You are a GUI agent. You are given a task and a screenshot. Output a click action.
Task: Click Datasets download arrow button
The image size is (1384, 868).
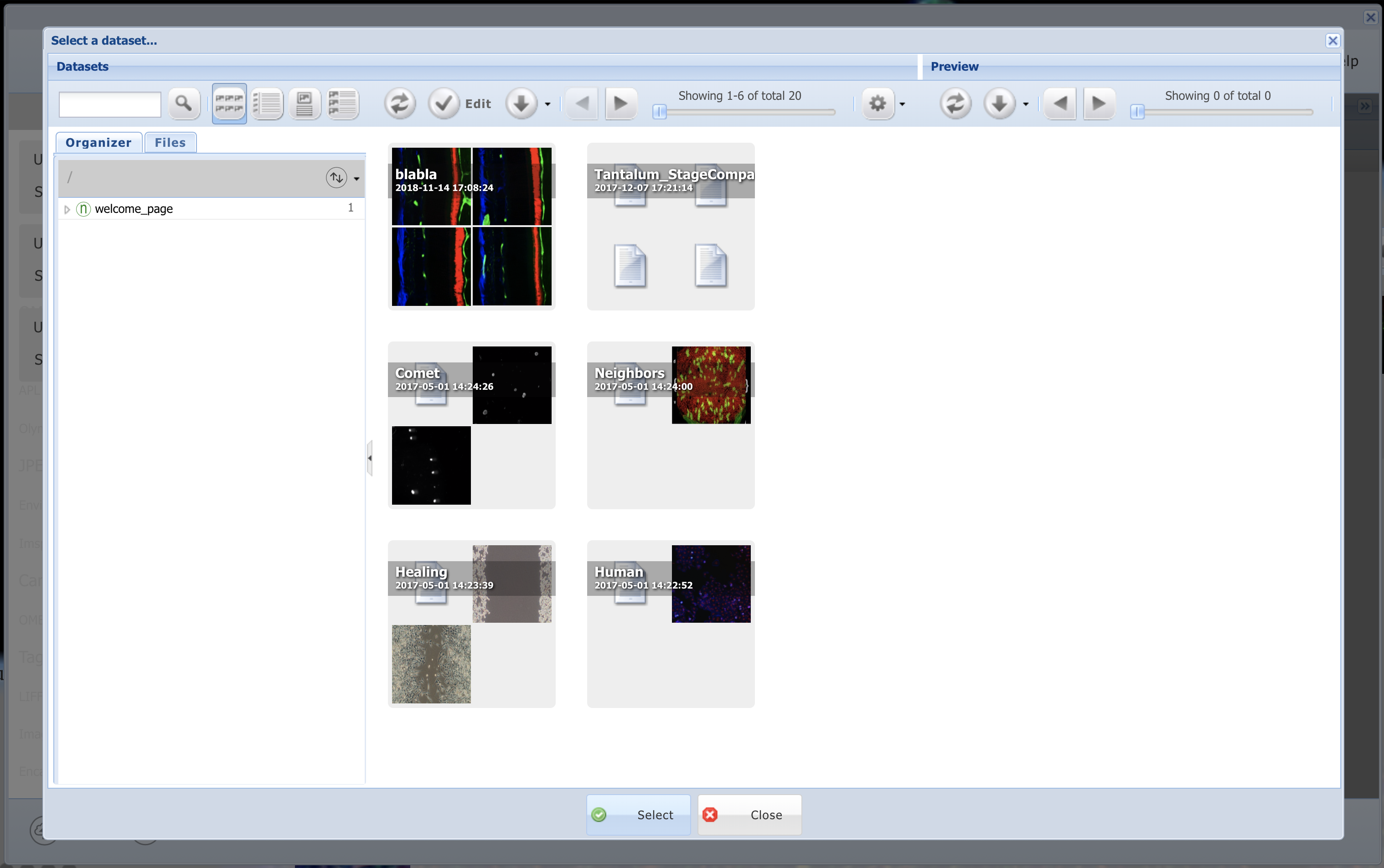click(x=521, y=104)
